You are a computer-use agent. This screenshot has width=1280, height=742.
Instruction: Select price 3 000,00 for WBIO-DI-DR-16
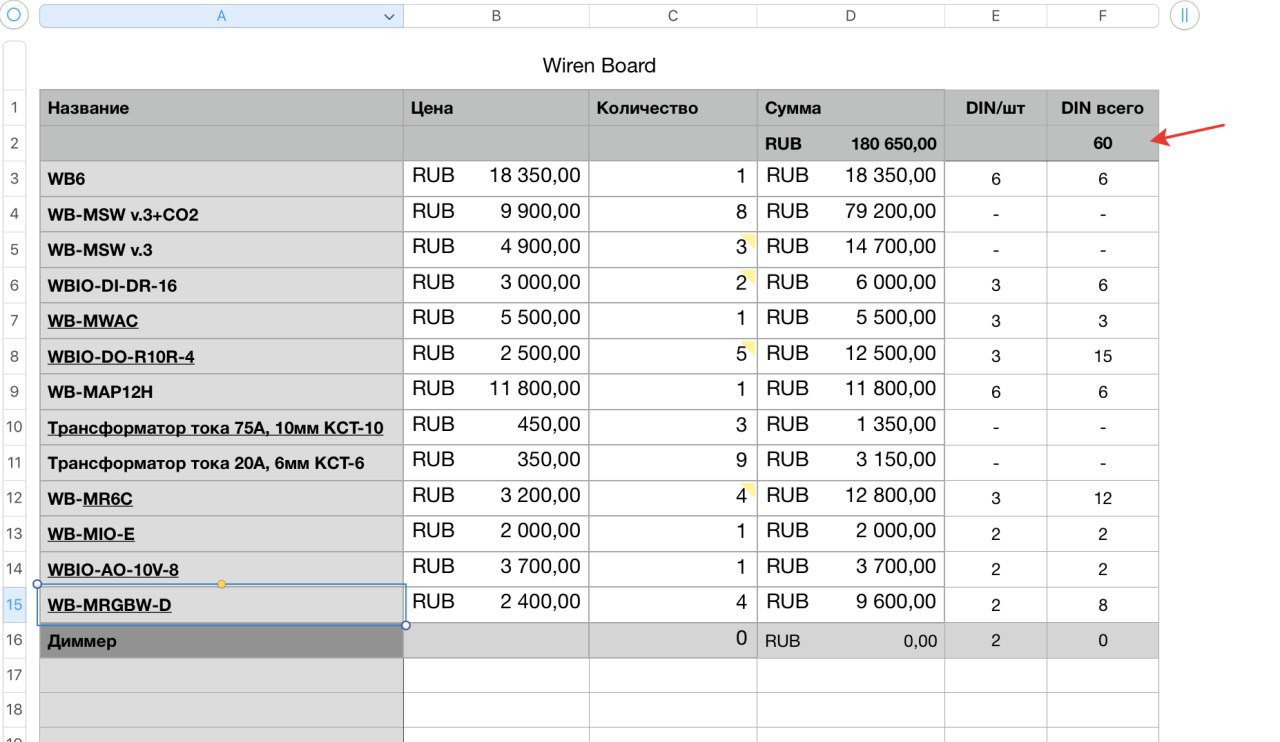[496, 285]
